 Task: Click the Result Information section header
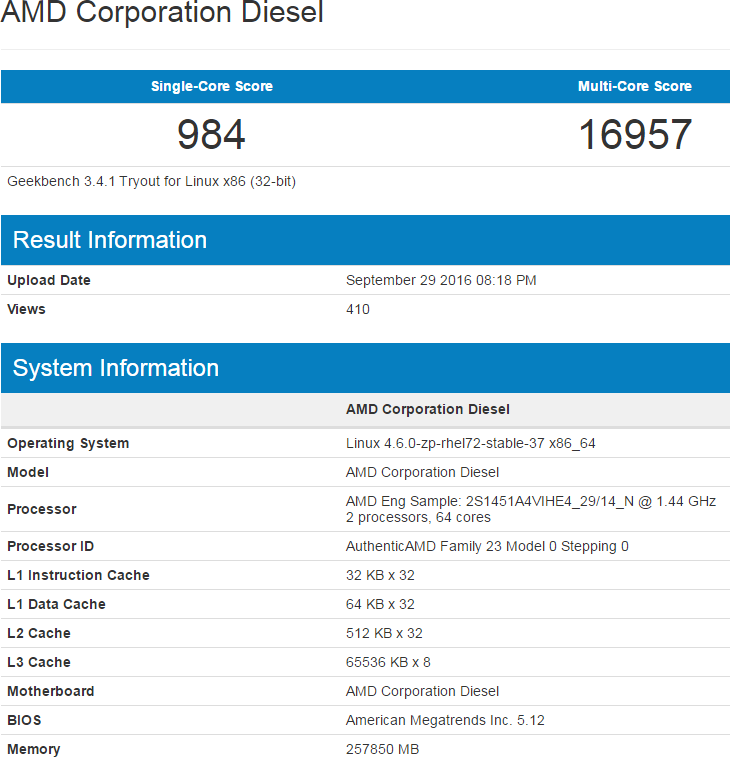click(110, 240)
